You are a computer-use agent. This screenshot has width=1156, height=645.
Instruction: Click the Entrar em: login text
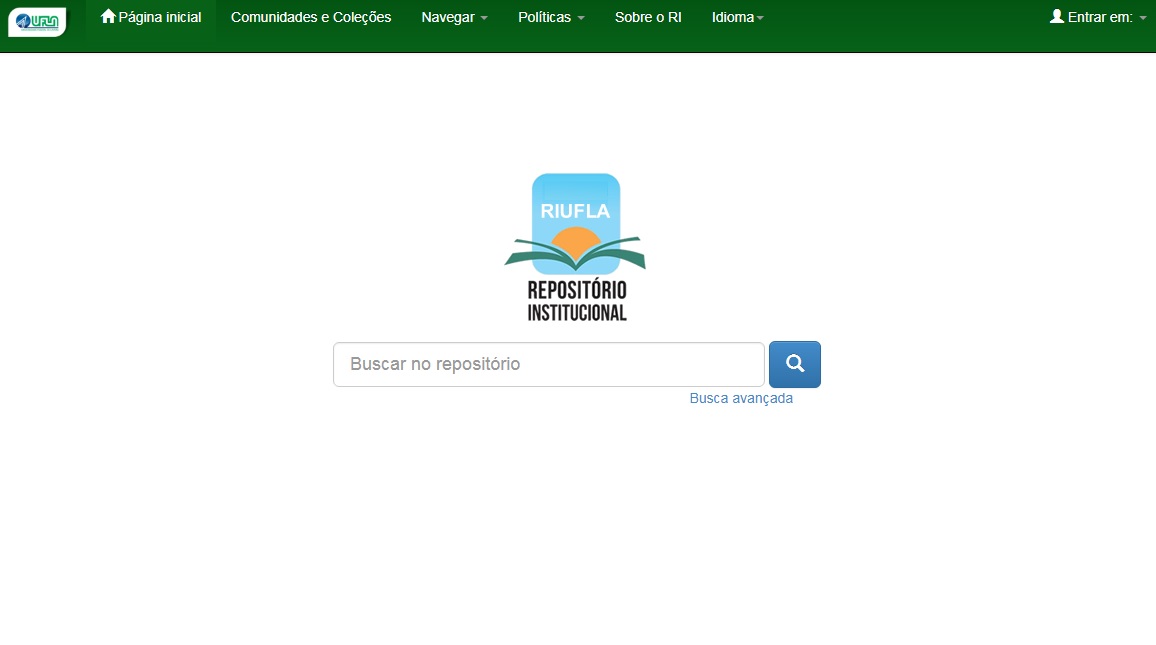tap(1100, 17)
